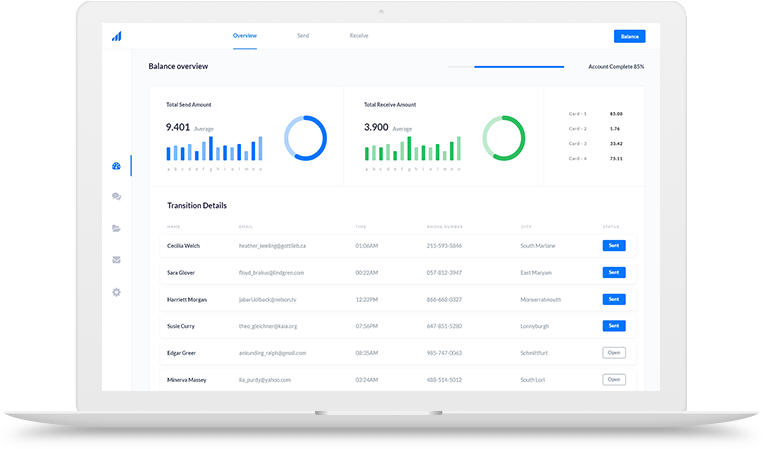763x449 pixels.
Task: Switch to the Receive tab
Action: click(x=358, y=36)
